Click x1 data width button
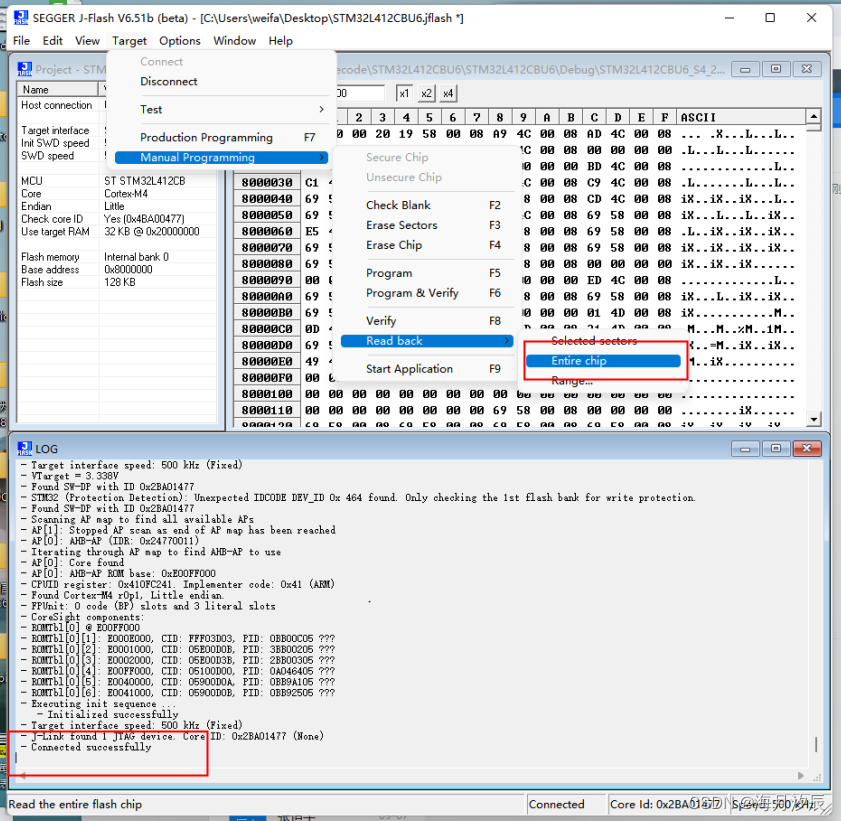Screen dimensions: 841x821 point(404,93)
